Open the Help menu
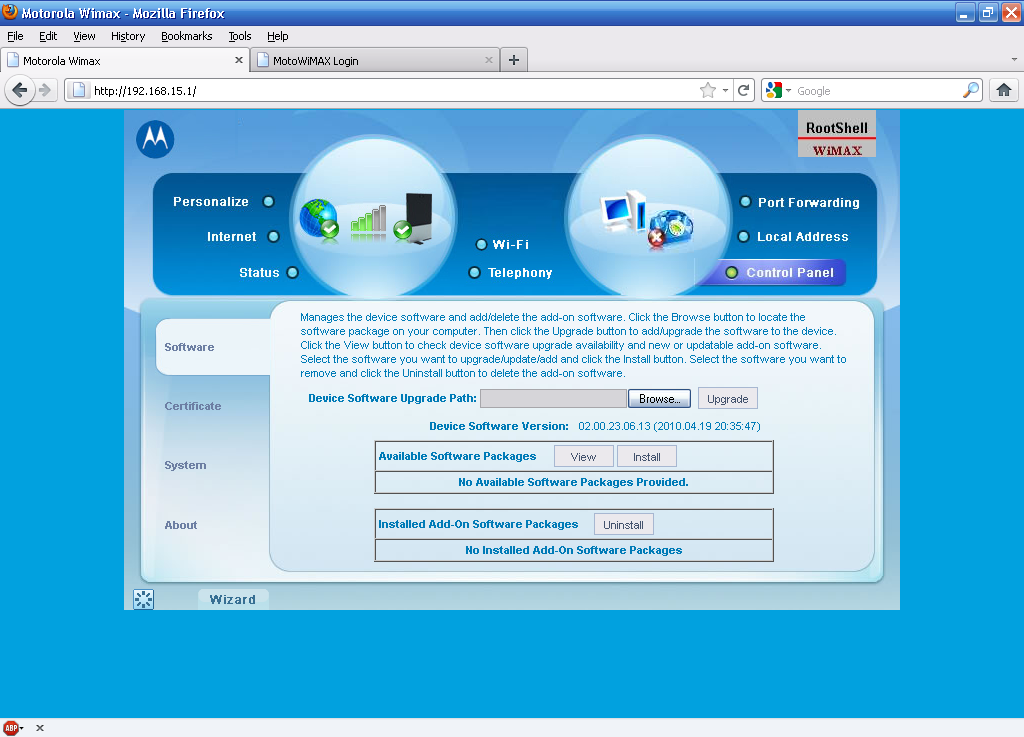 (x=278, y=36)
